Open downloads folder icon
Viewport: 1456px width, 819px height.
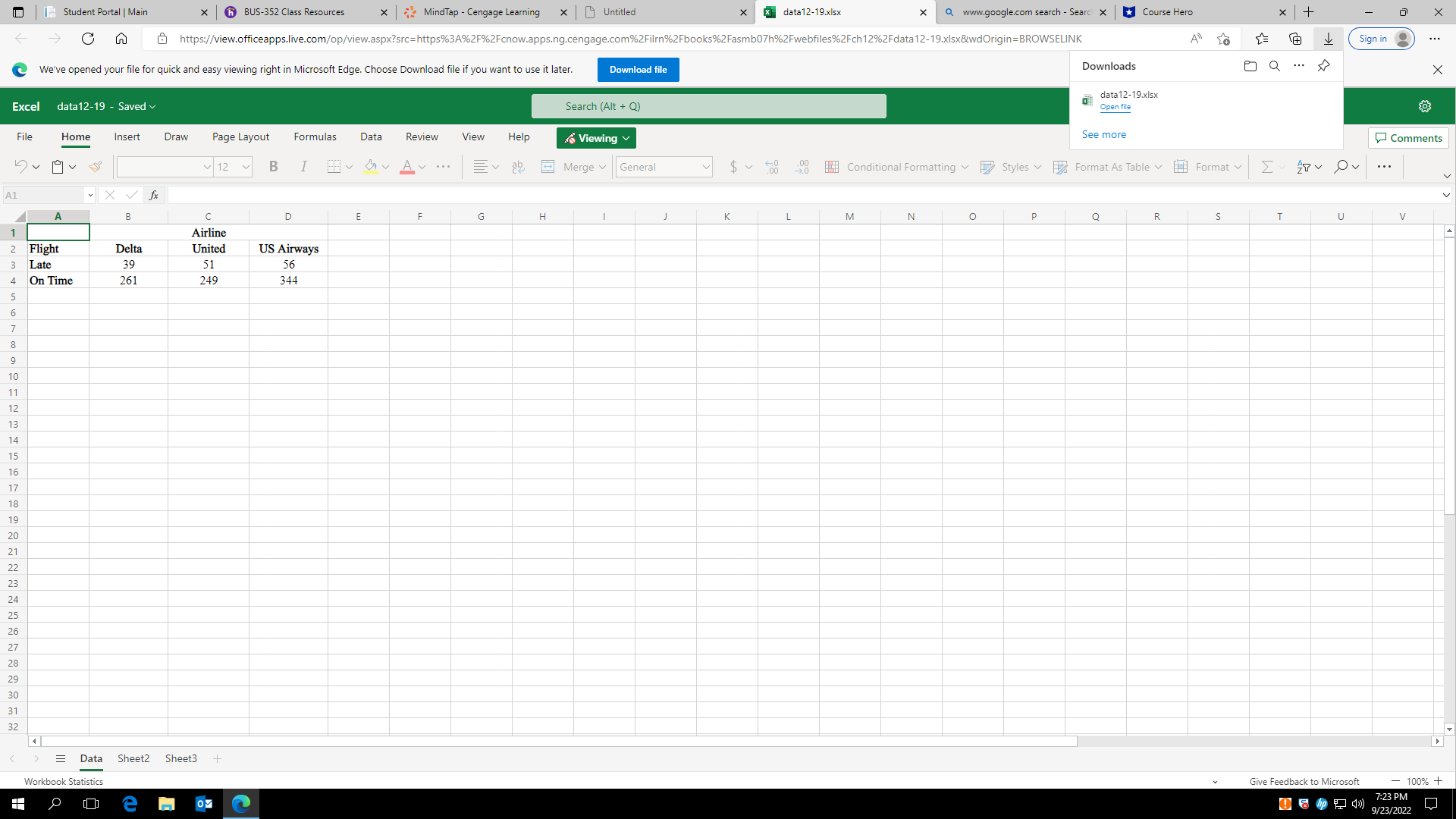[1250, 66]
